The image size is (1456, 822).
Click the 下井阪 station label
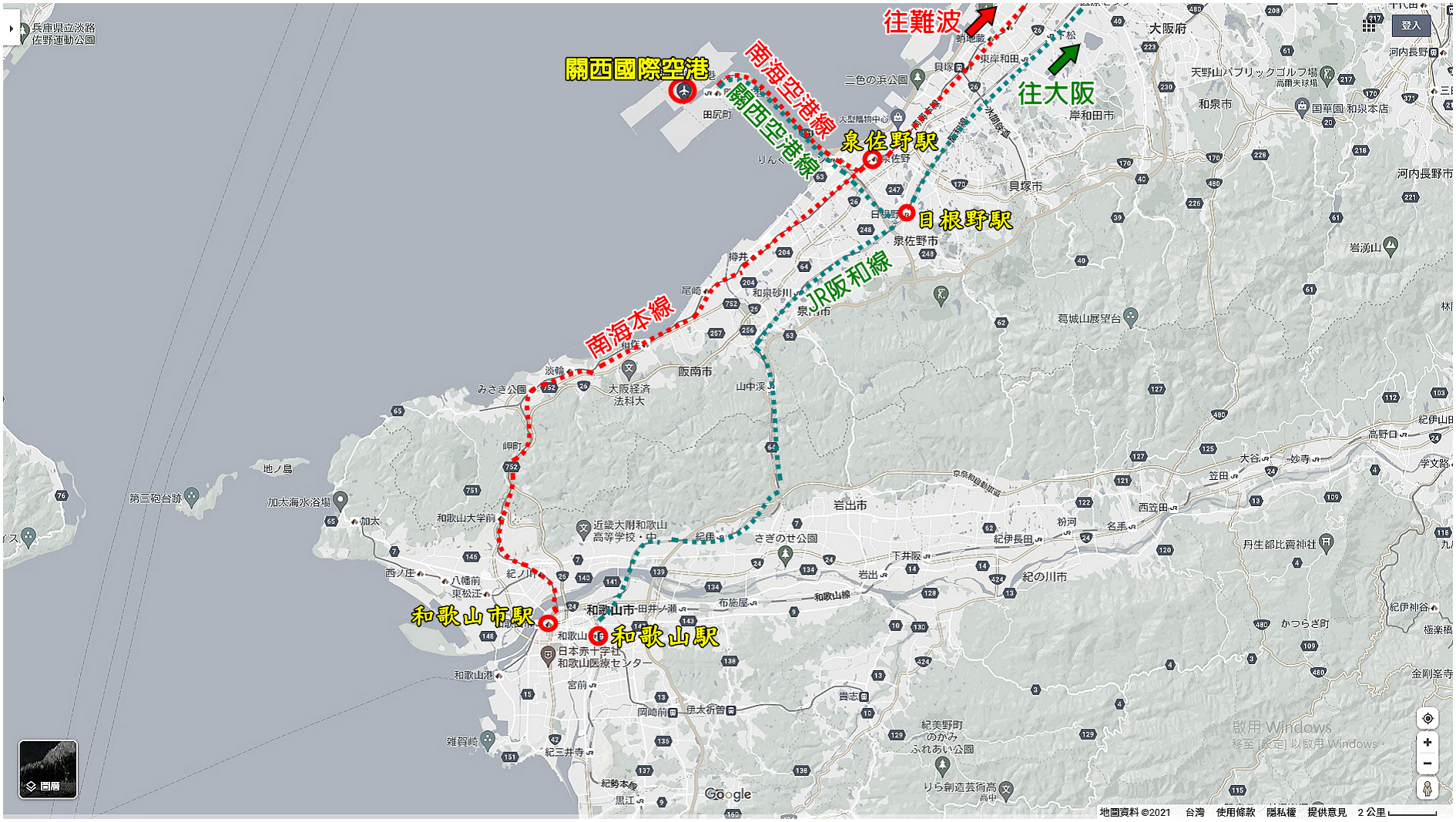point(906,555)
